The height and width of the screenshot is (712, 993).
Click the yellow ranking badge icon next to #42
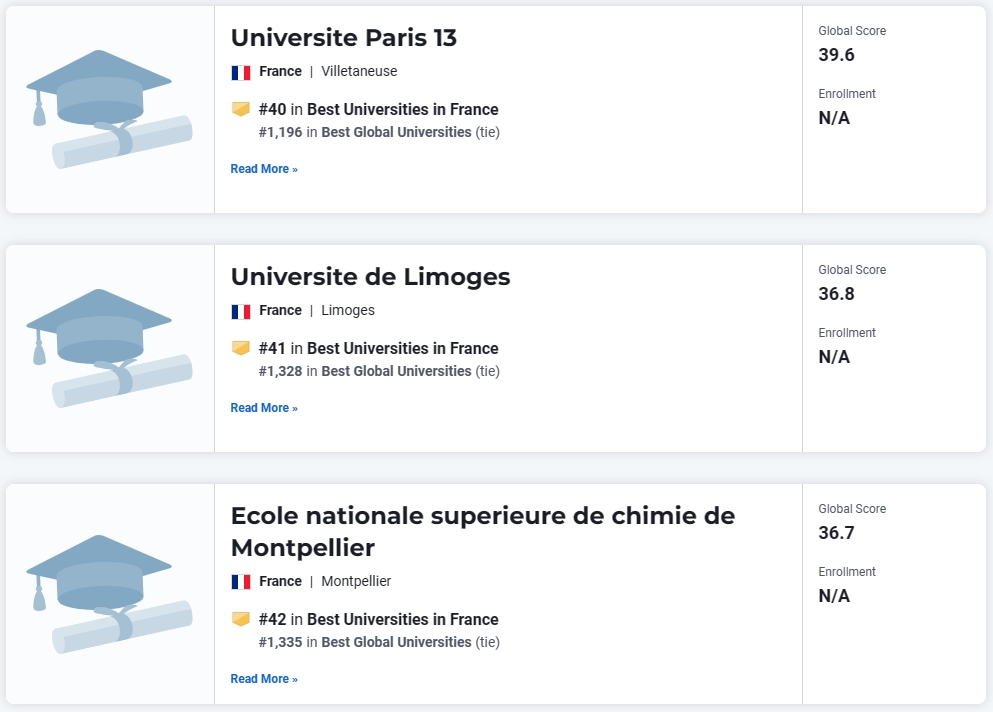point(241,619)
